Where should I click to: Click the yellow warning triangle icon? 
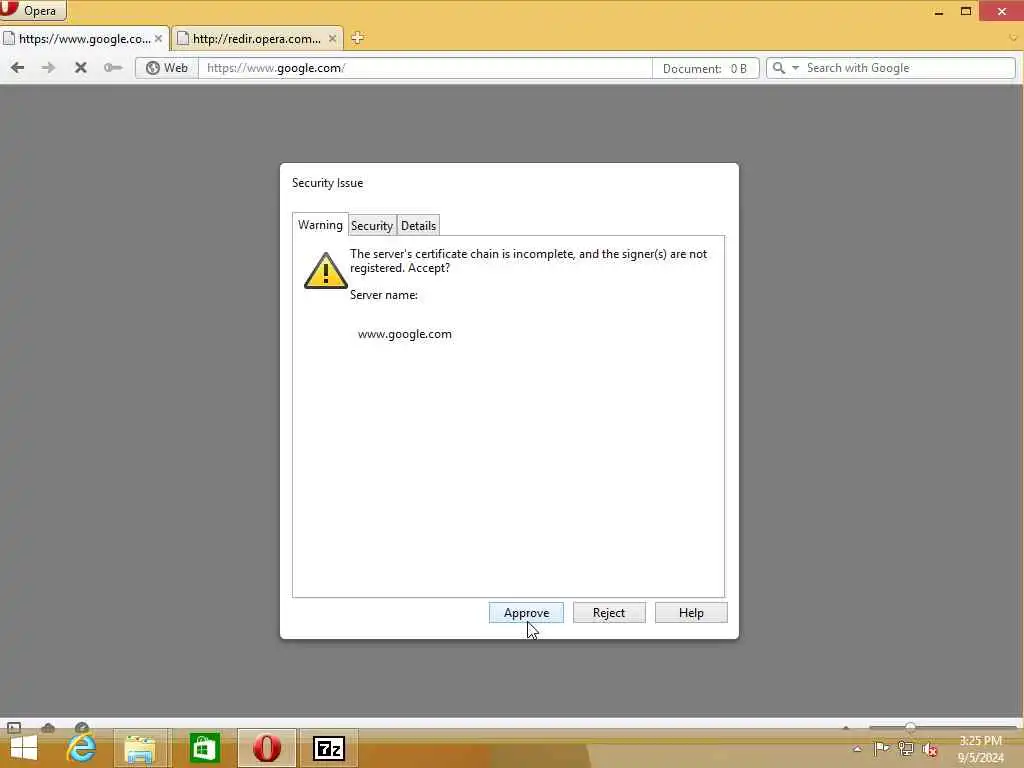pyautogui.click(x=325, y=270)
